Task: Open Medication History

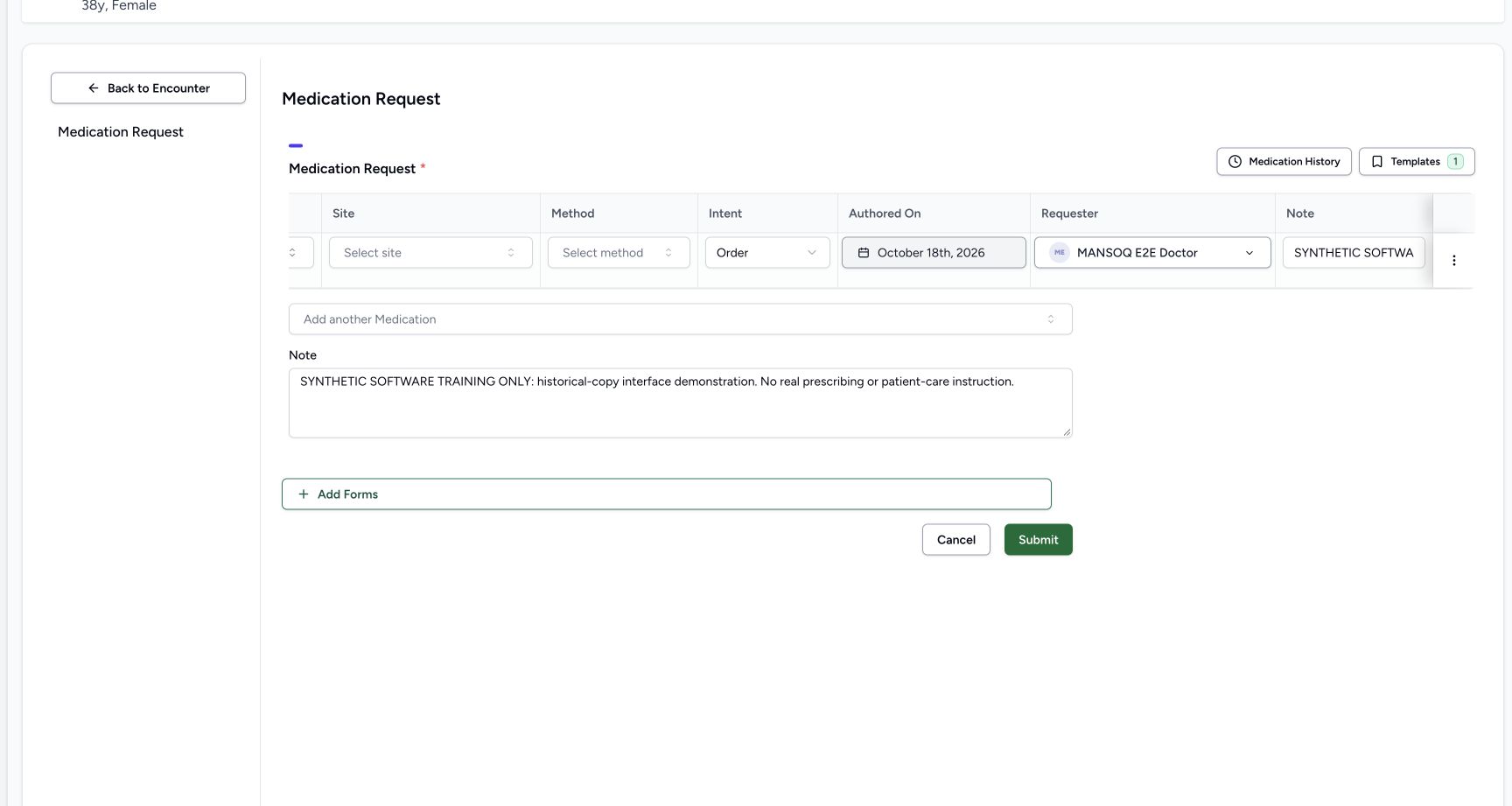Action: point(1284,162)
